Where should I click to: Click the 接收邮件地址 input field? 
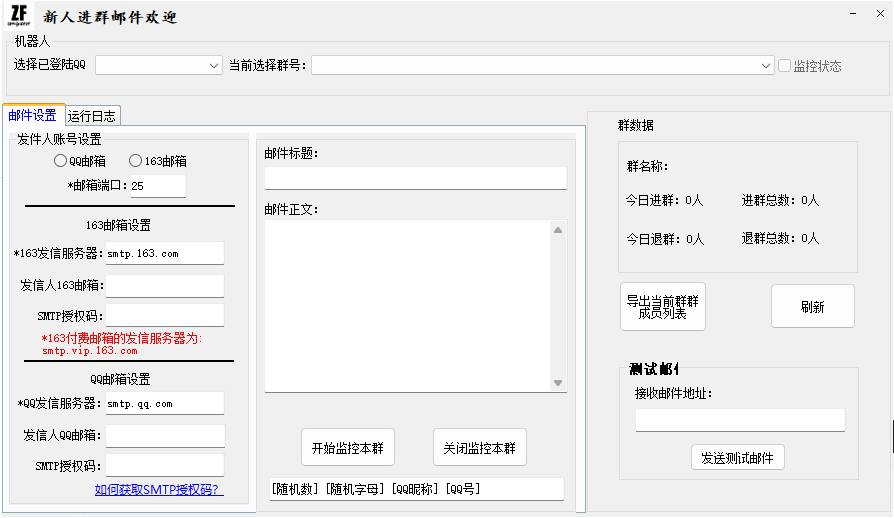[739, 420]
